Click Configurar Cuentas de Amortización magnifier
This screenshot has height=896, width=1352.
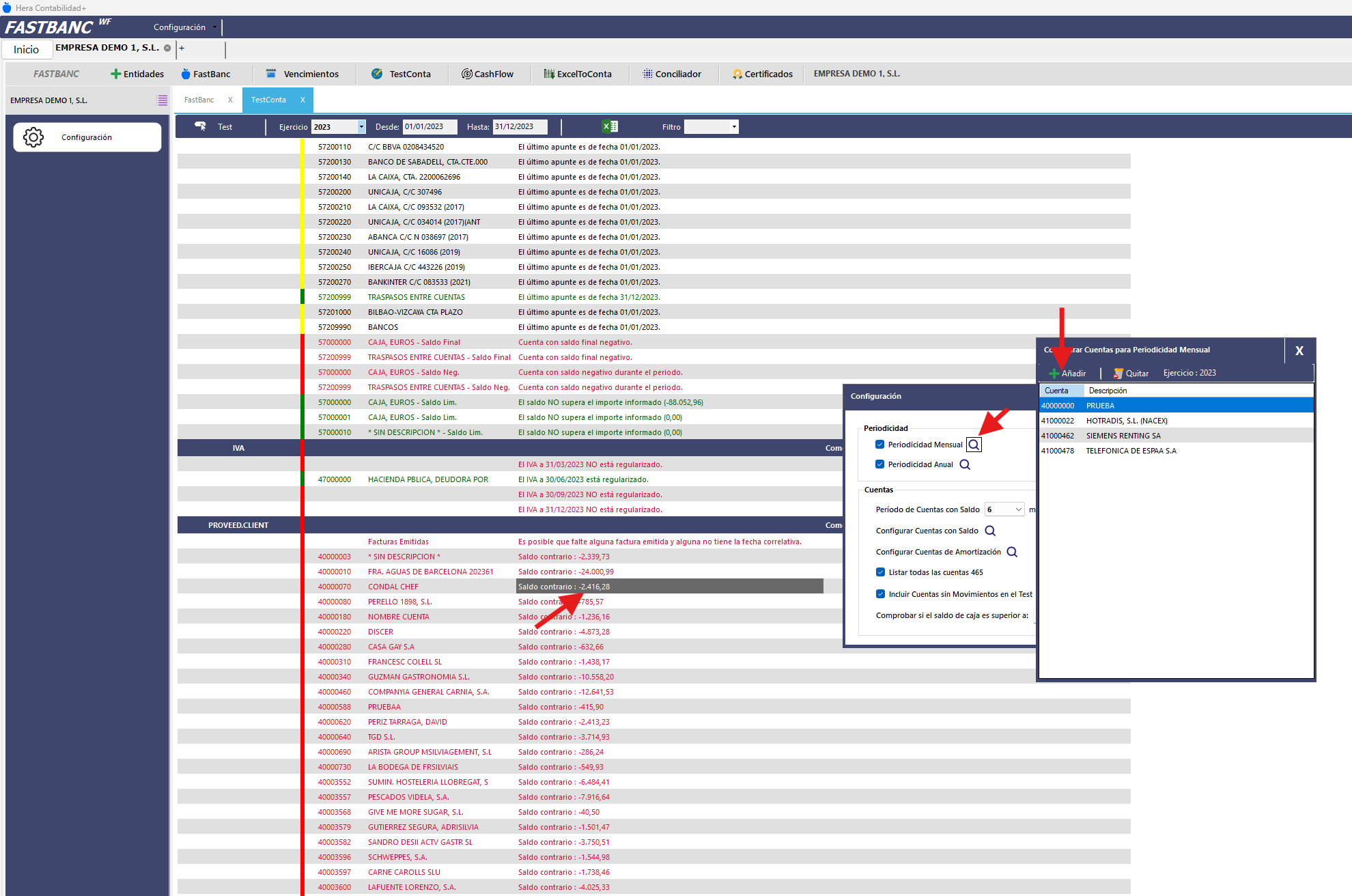1012,552
